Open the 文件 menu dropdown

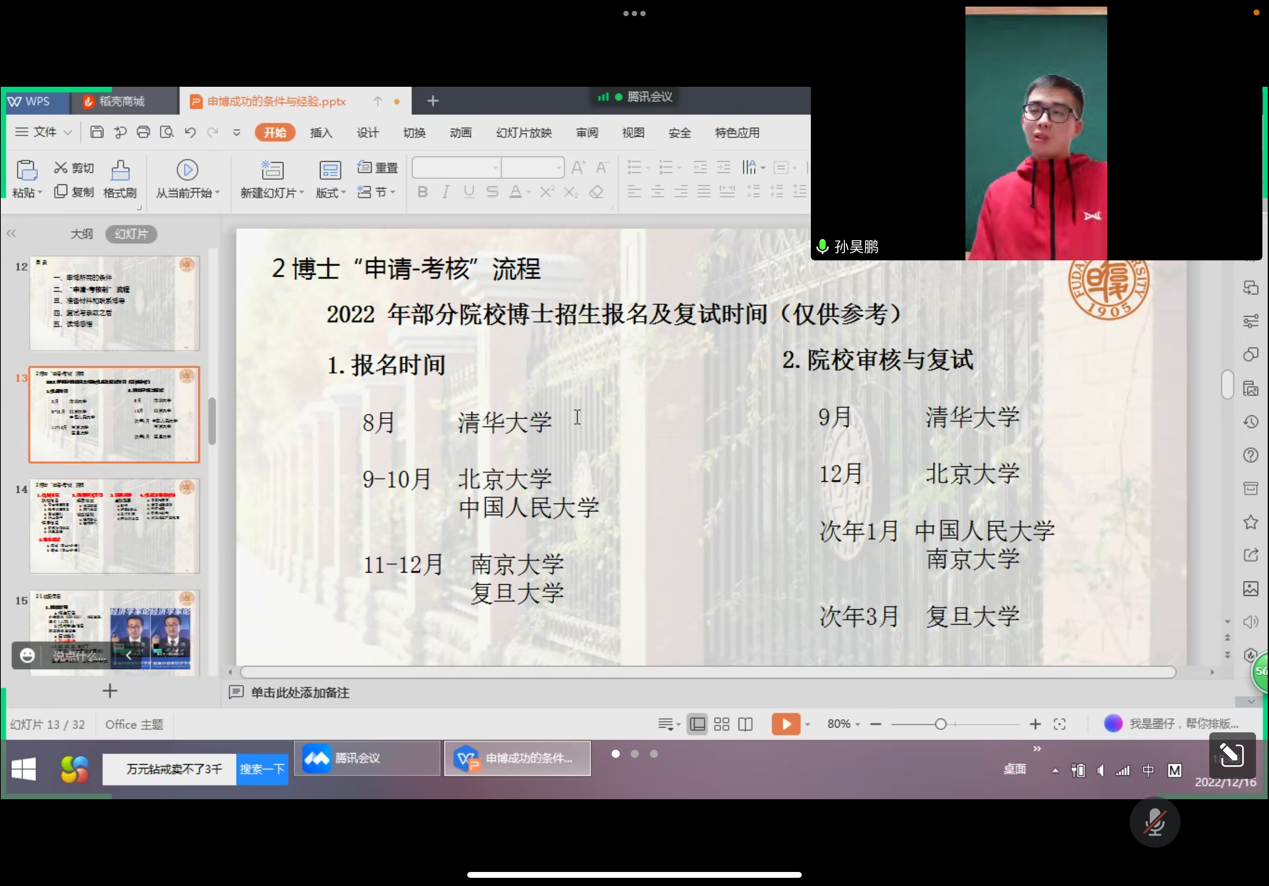(43, 132)
